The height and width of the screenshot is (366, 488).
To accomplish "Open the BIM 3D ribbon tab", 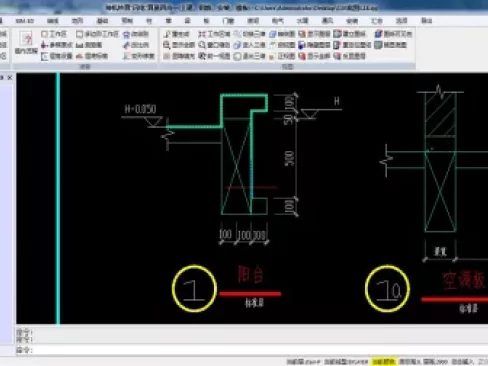I will click(x=25, y=21).
